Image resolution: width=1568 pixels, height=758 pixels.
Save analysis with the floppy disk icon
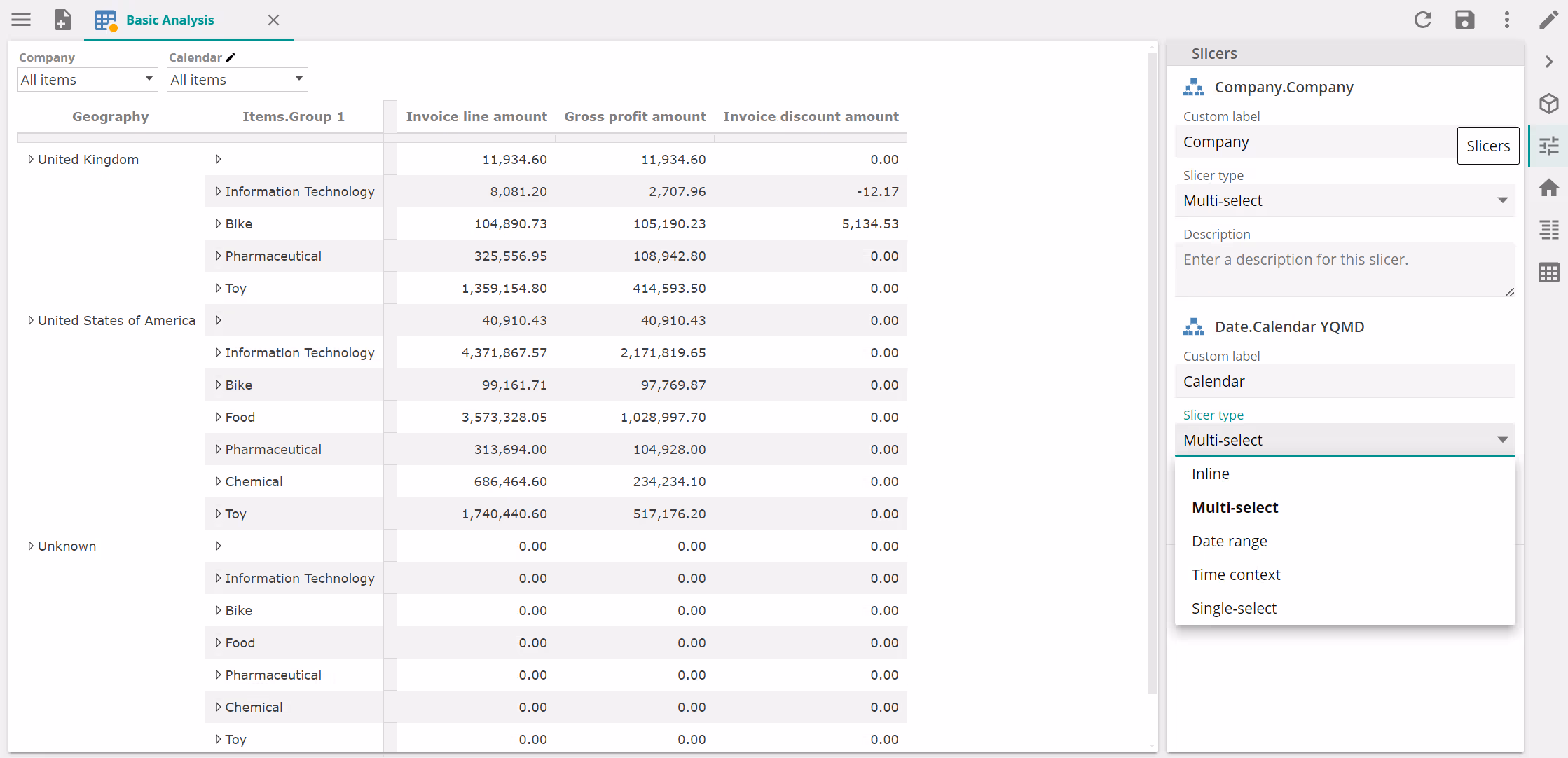coord(1464,20)
